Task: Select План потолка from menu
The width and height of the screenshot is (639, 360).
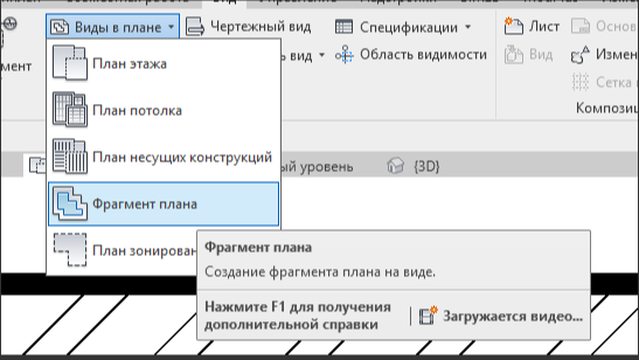Action: coord(163,110)
